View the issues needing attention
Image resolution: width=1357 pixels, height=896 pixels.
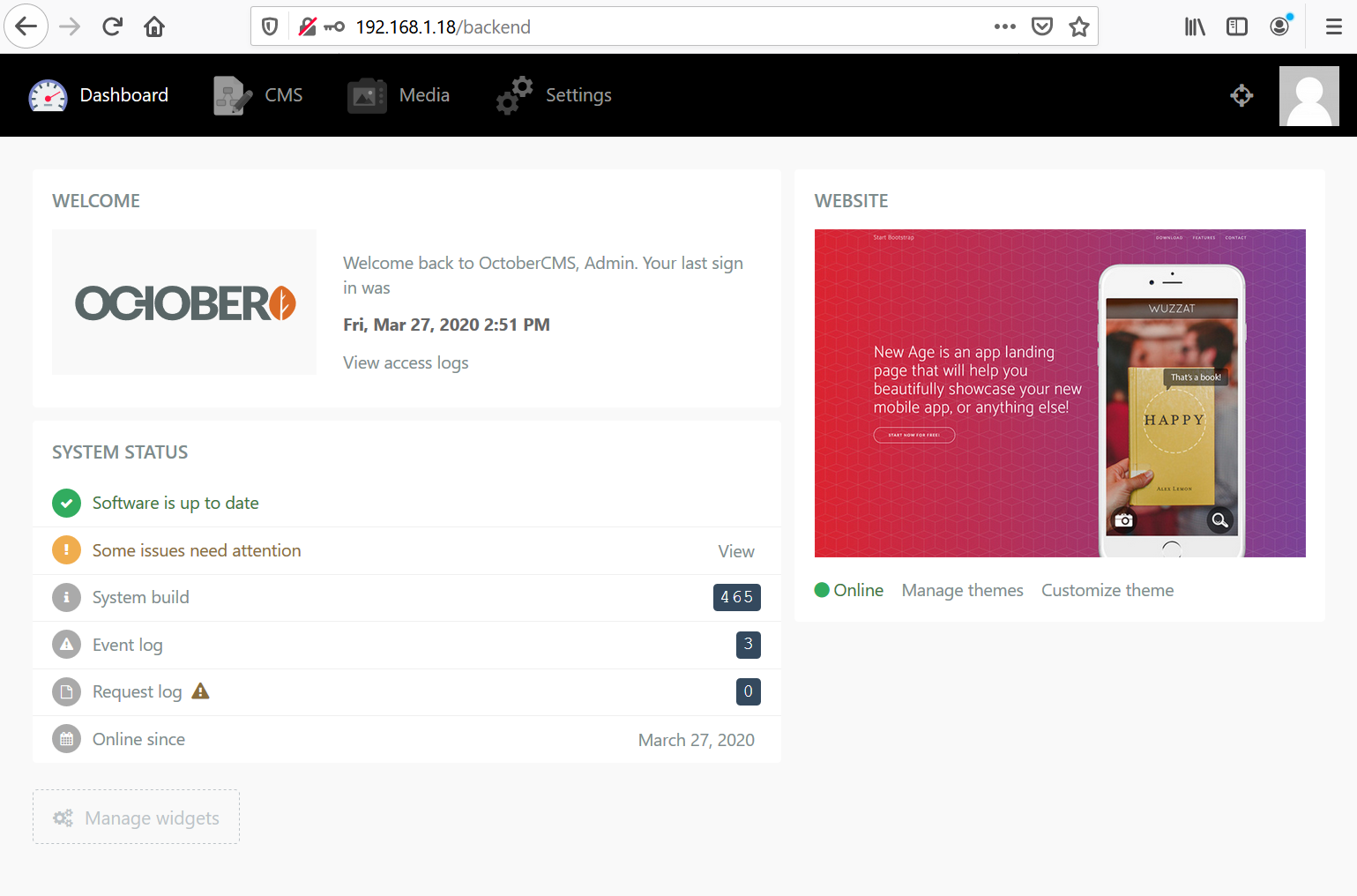tap(735, 551)
